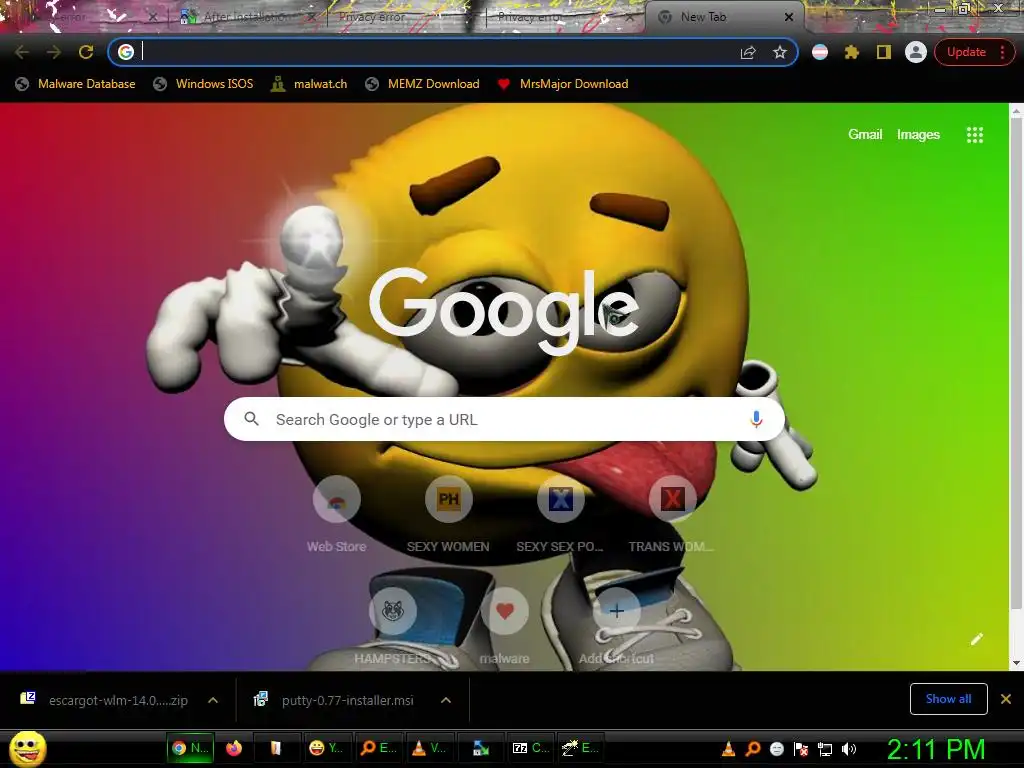Click the Update button
1024x768 pixels.
pyautogui.click(x=965, y=52)
